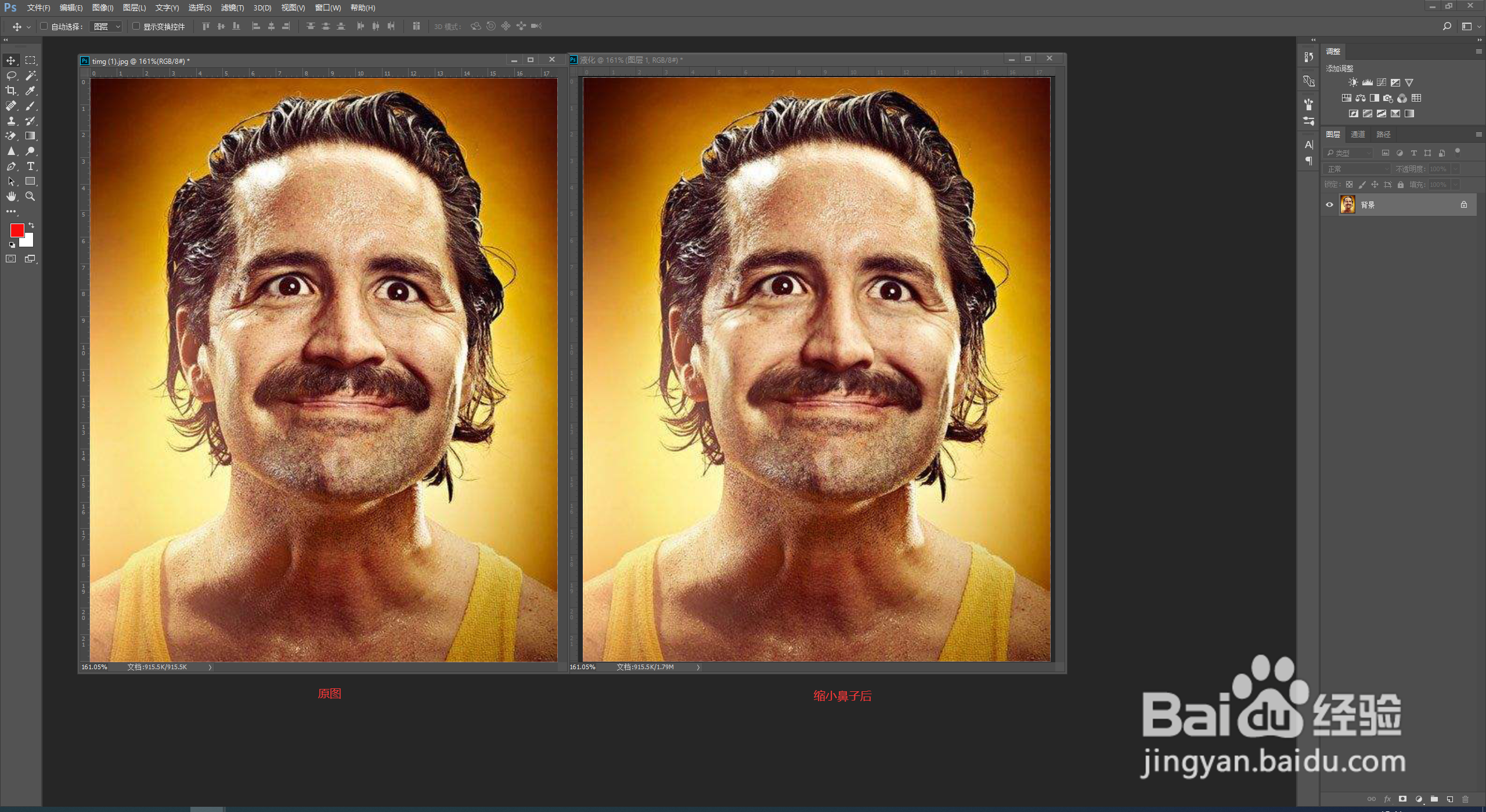Select the Pen tool
The height and width of the screenshot is (812, 1486).
click(11, 166)
